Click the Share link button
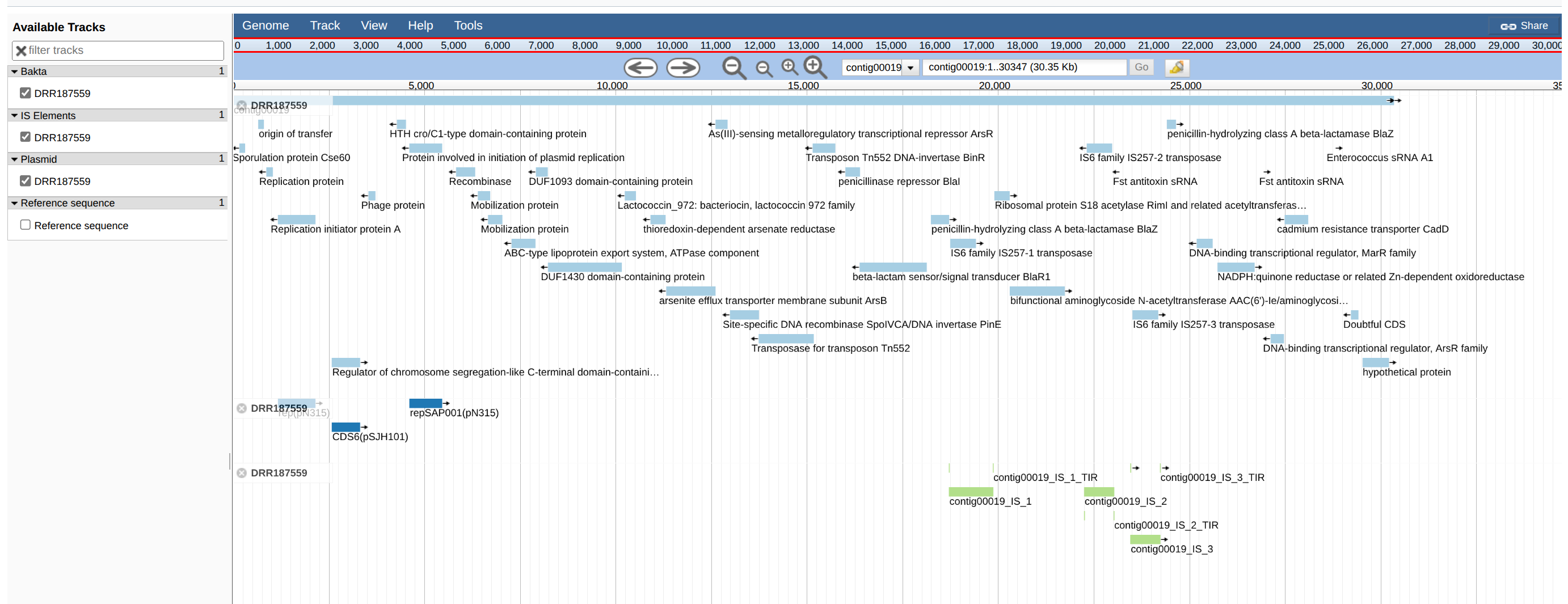 (x=1524, y=26)
